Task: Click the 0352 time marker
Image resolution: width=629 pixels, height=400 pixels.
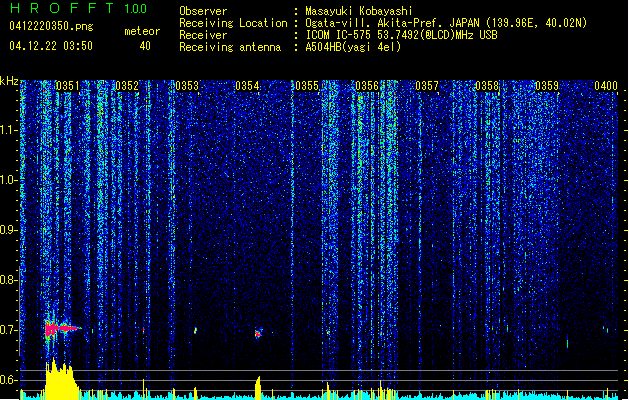Action: 127,86
